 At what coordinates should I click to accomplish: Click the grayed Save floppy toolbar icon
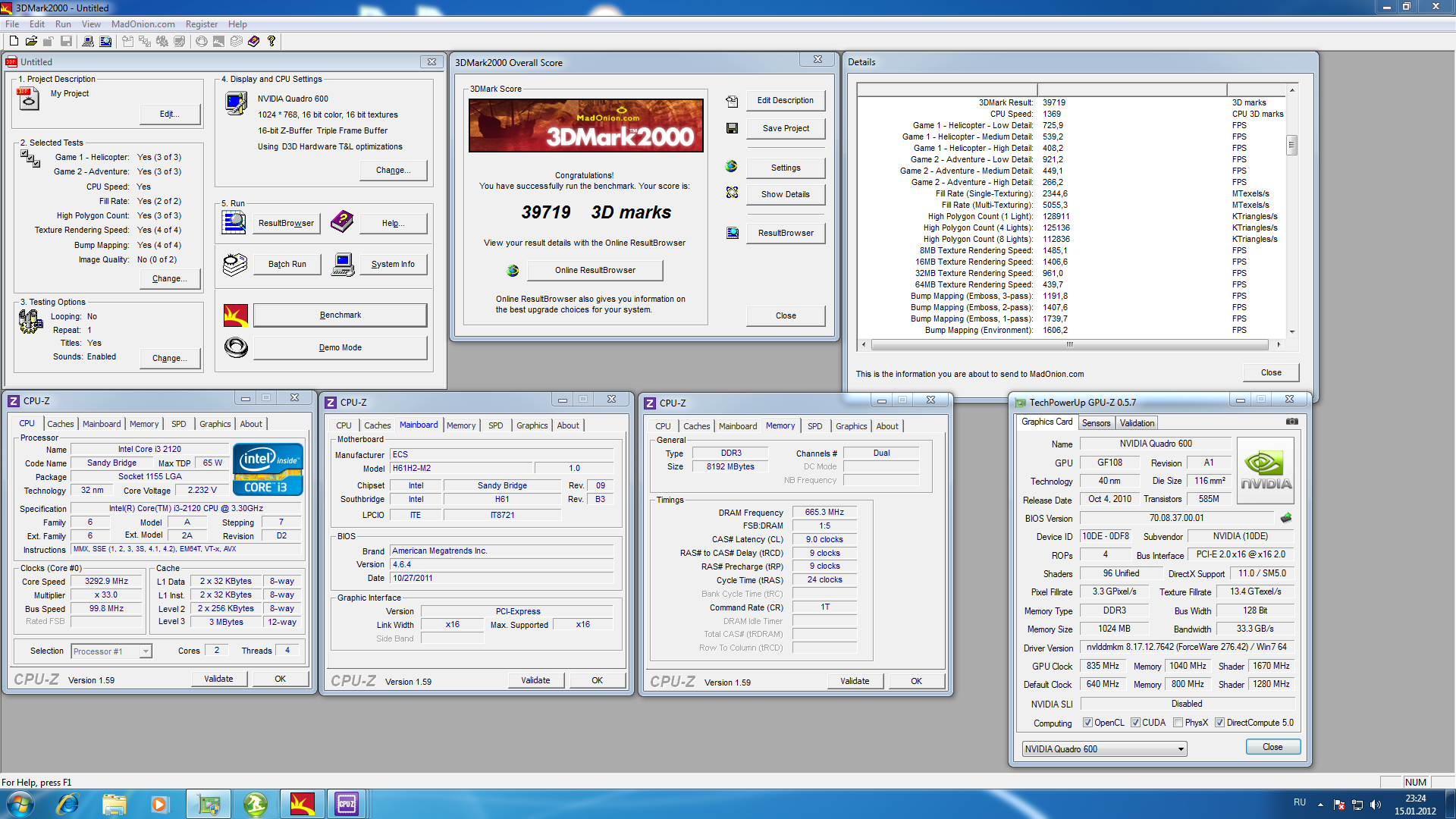pyautogui.click(x=66, y=41)
